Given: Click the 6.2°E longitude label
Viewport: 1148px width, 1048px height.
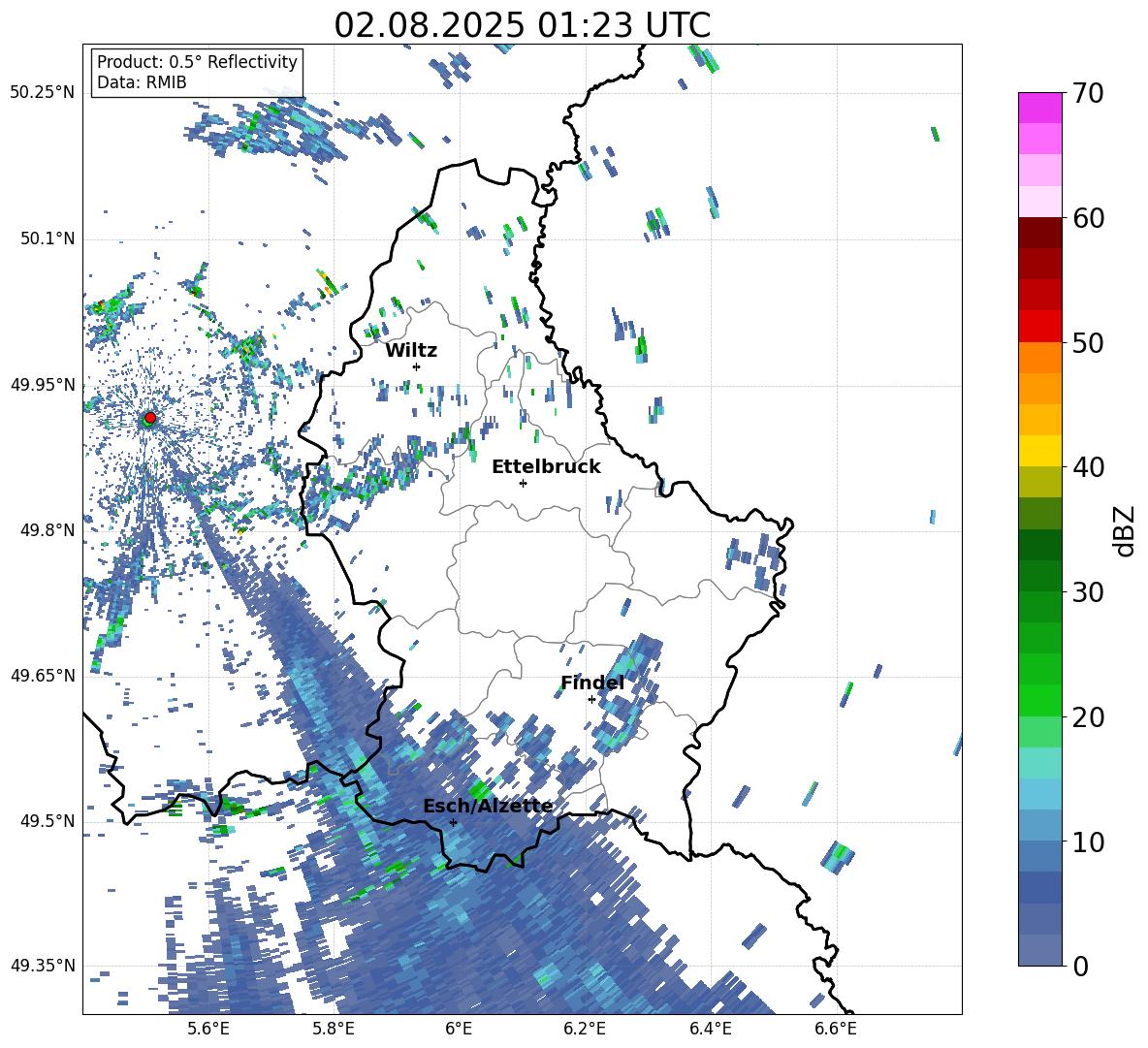Looking at the screenshot, I should tap(585, 1029).
